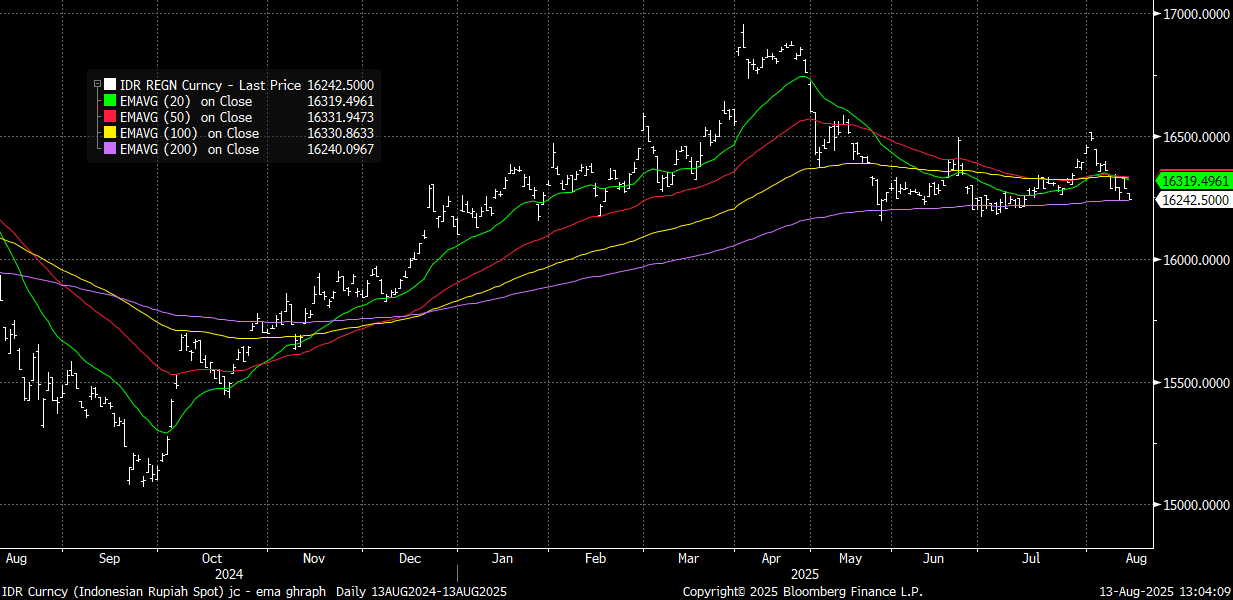Viewport: 1233px width, 600px height.
Task: Click the yellow EMAVG (100) color swatch
Action: point(110,134)
